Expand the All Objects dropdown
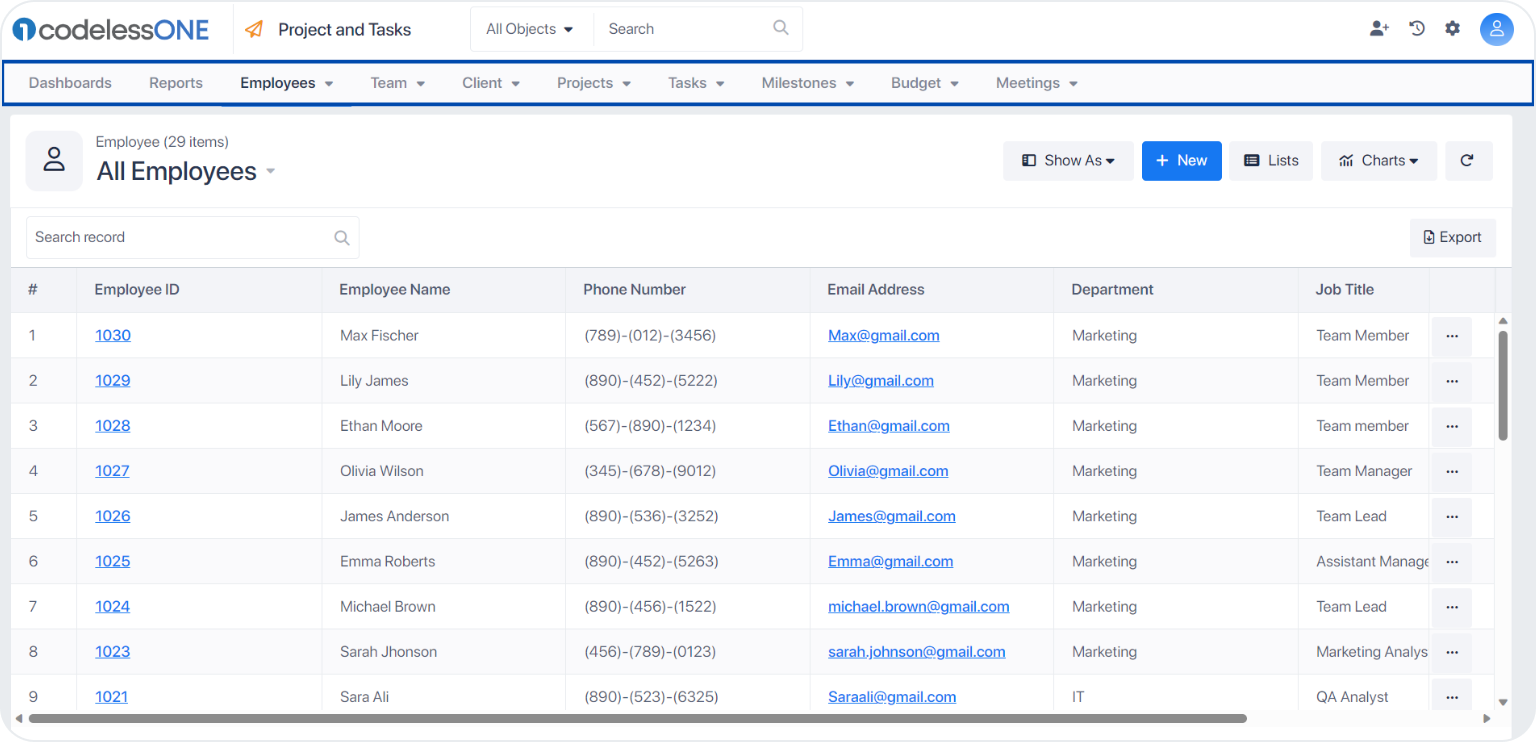The height and width of the screenshot is (742, 1536). 530,29
